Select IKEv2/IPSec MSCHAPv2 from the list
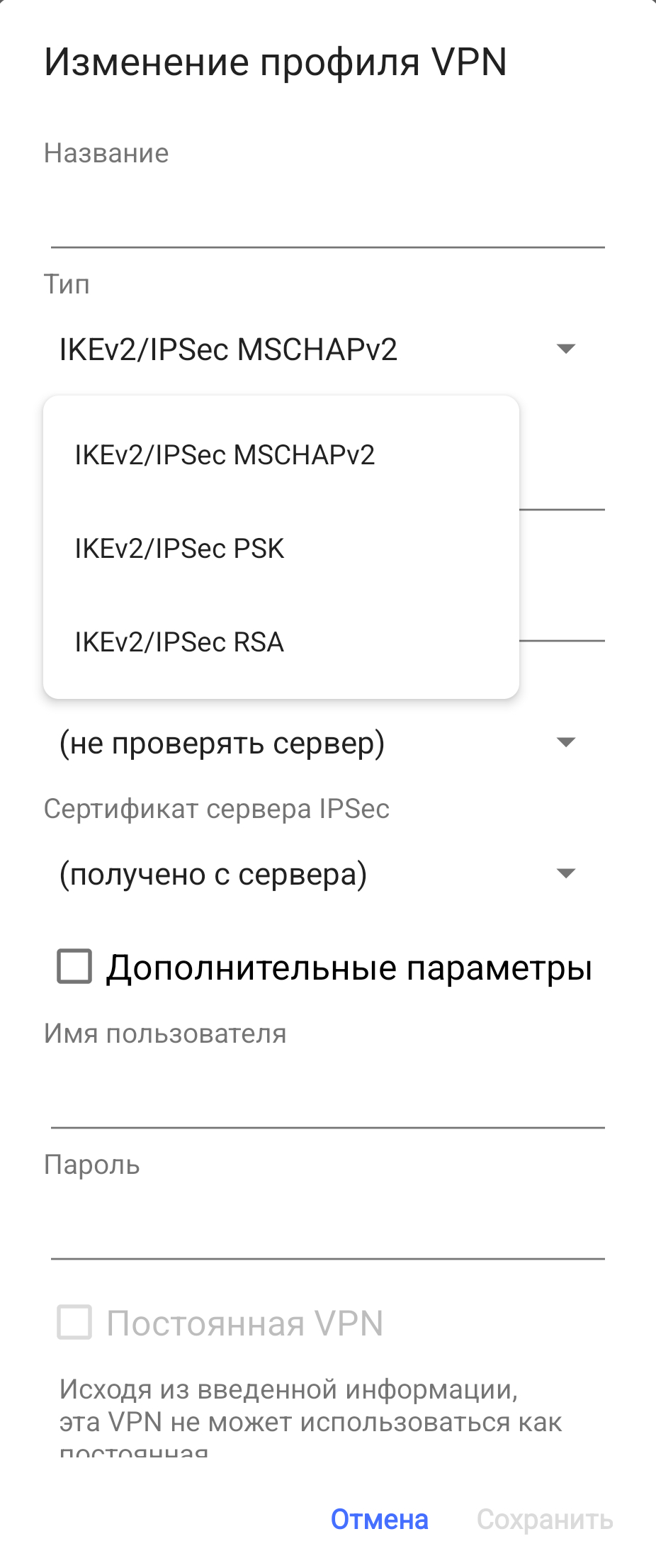The height and width of the screenshot is (1568, 656). point(225,455)
